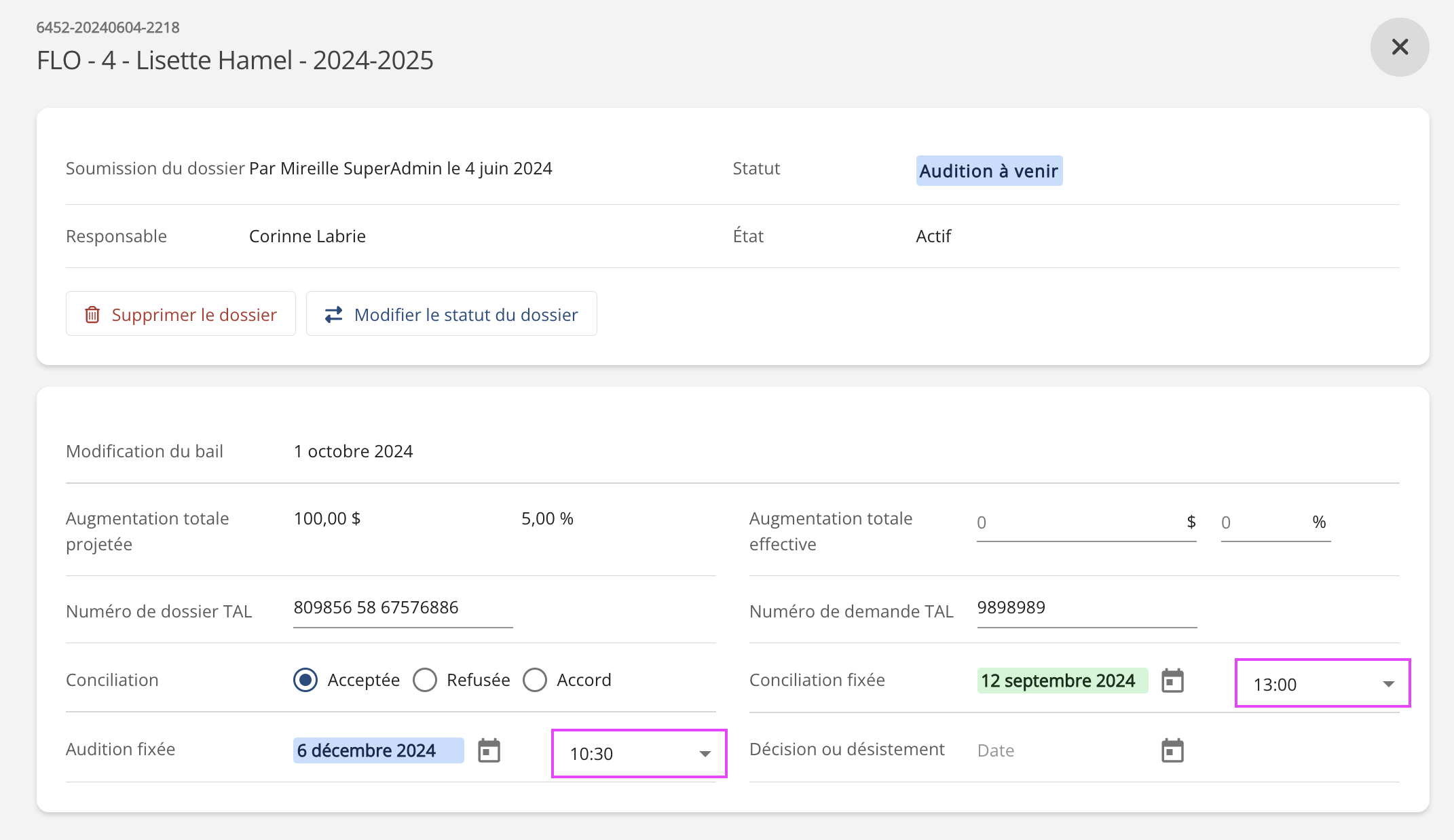Close the dossier dialog with X

point(1400,47)
